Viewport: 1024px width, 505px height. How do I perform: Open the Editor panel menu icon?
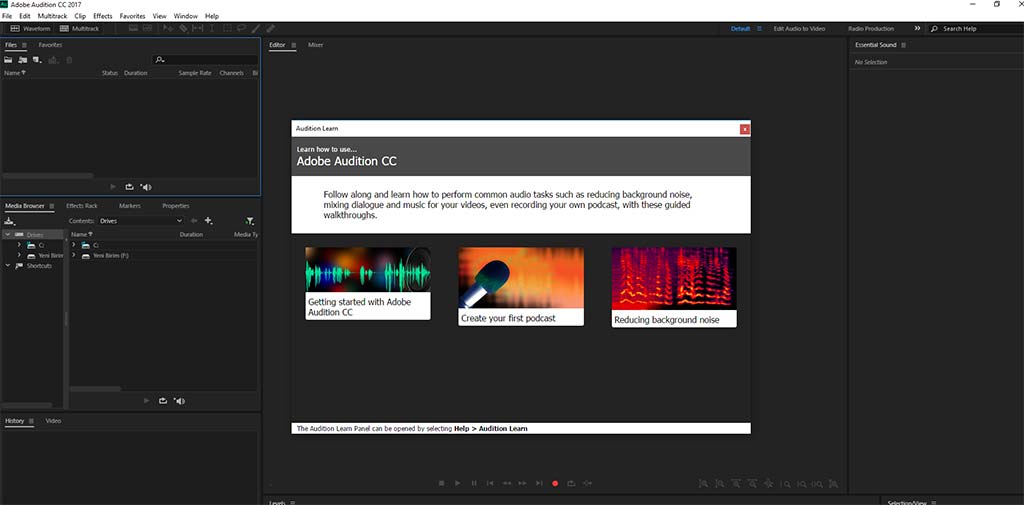click(294, 45)
